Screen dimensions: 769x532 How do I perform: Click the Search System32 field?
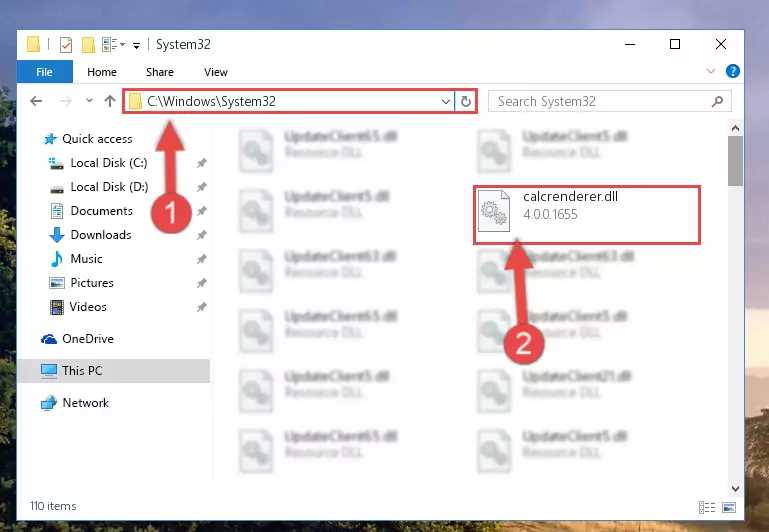pos(610,101)
